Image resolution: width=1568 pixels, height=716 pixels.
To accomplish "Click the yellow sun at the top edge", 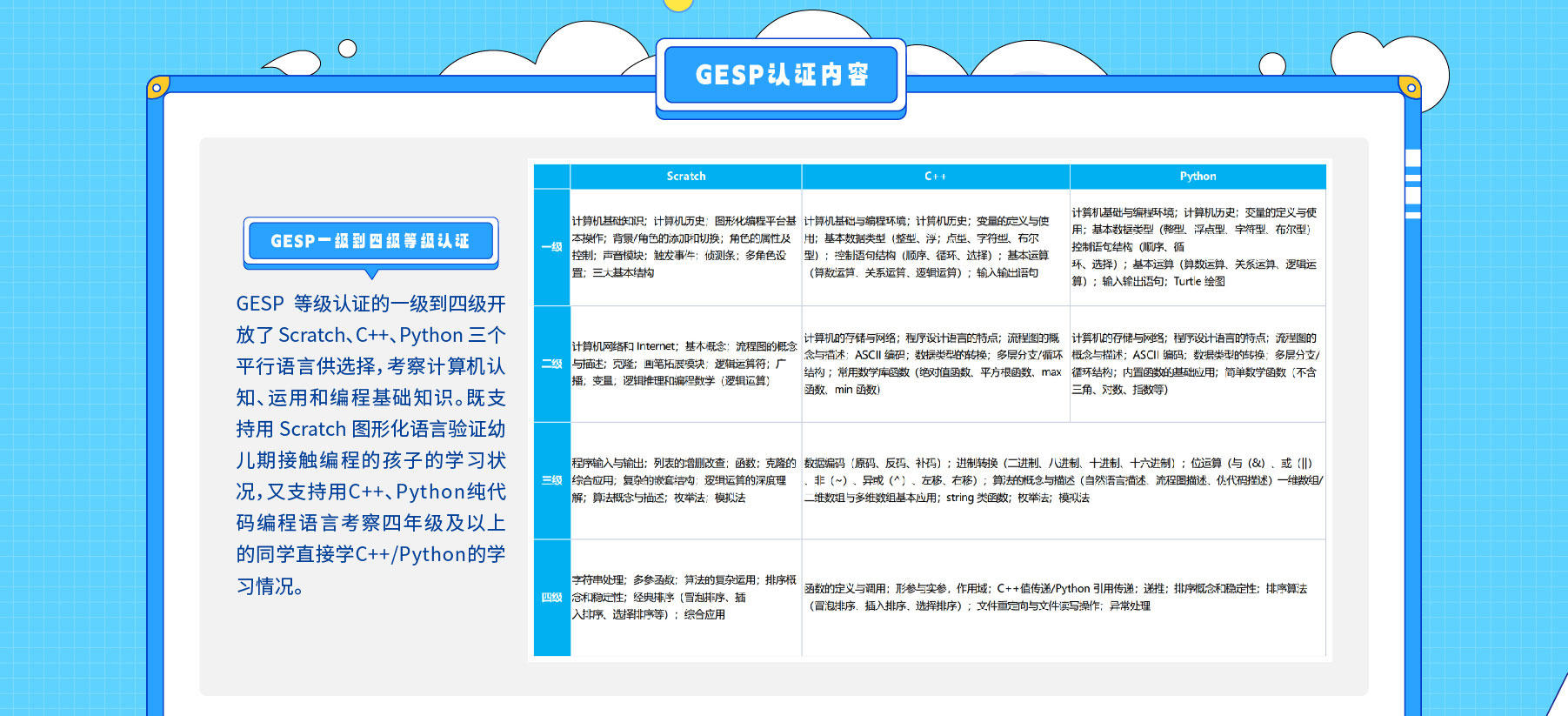I will 677,4.
